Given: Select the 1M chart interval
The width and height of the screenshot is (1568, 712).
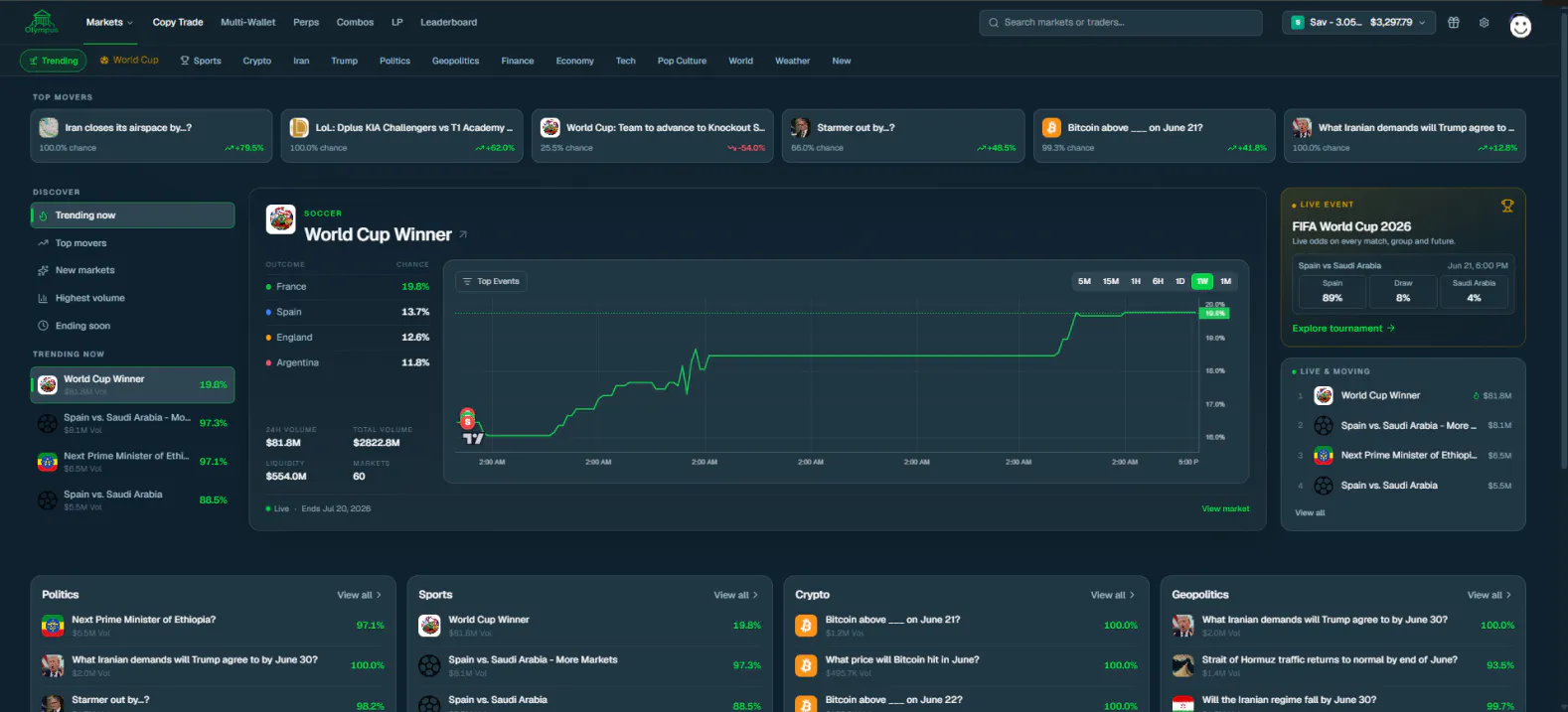Looking at the screenshot, I should click(1226, 282).
